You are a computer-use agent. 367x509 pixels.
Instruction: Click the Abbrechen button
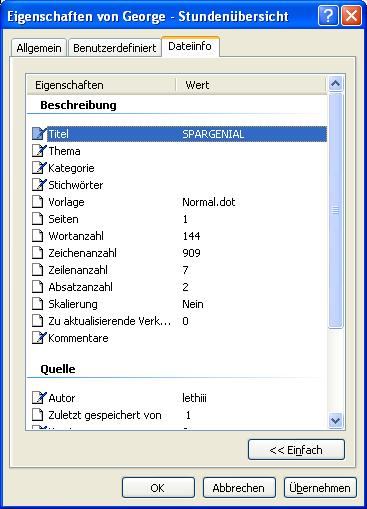[x=239, y=488]
